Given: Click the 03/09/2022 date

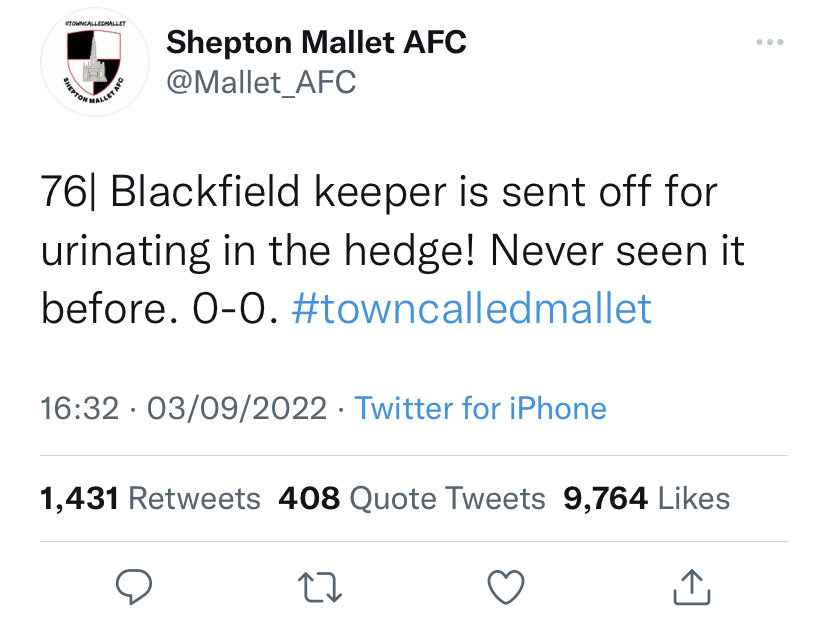Looking at the screenshot, I should (x=237, y=408).
